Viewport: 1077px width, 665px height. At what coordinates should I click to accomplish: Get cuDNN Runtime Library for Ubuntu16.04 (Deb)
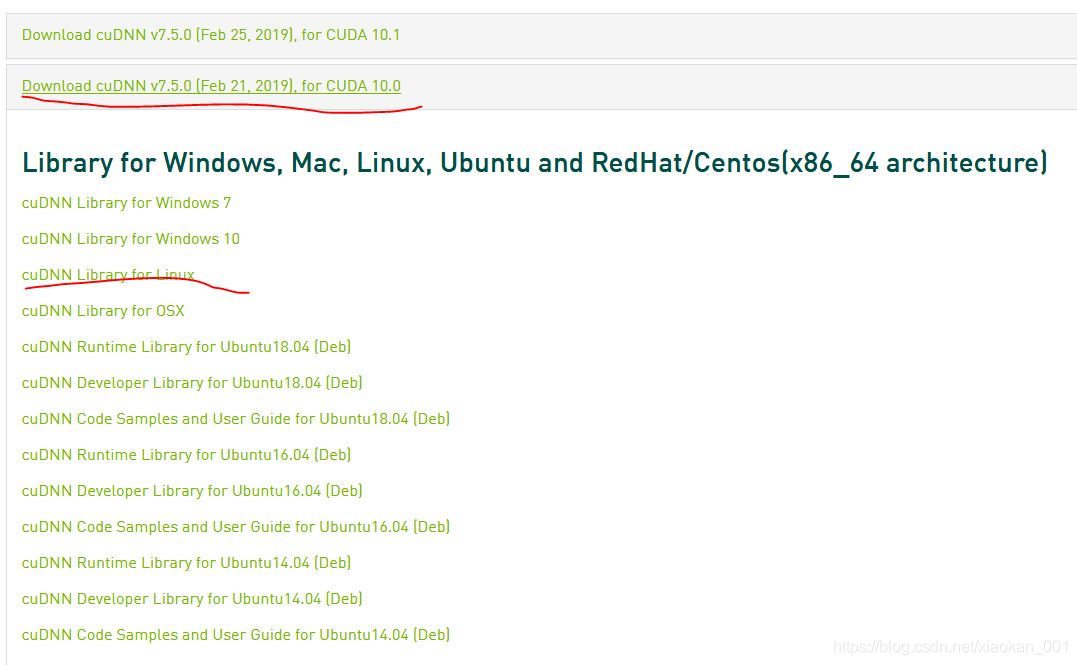tap(186, 455)
